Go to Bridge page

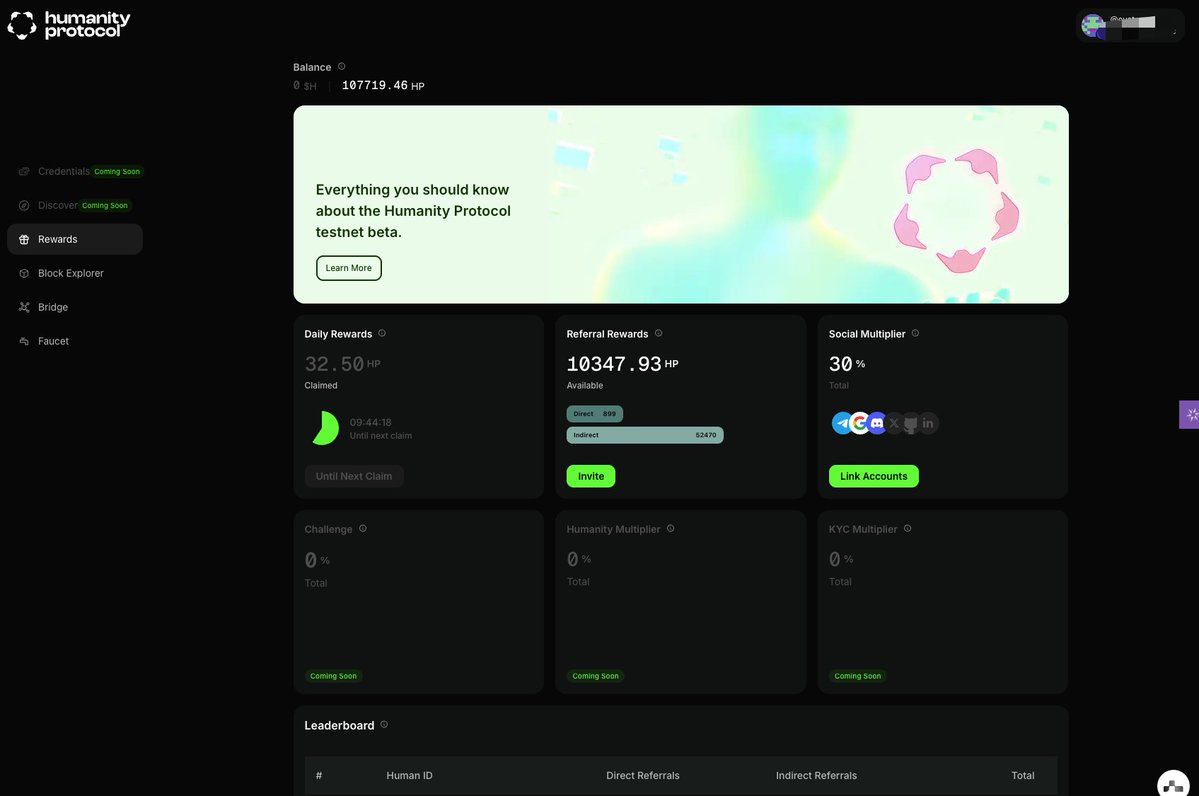[x=75, y=307]
